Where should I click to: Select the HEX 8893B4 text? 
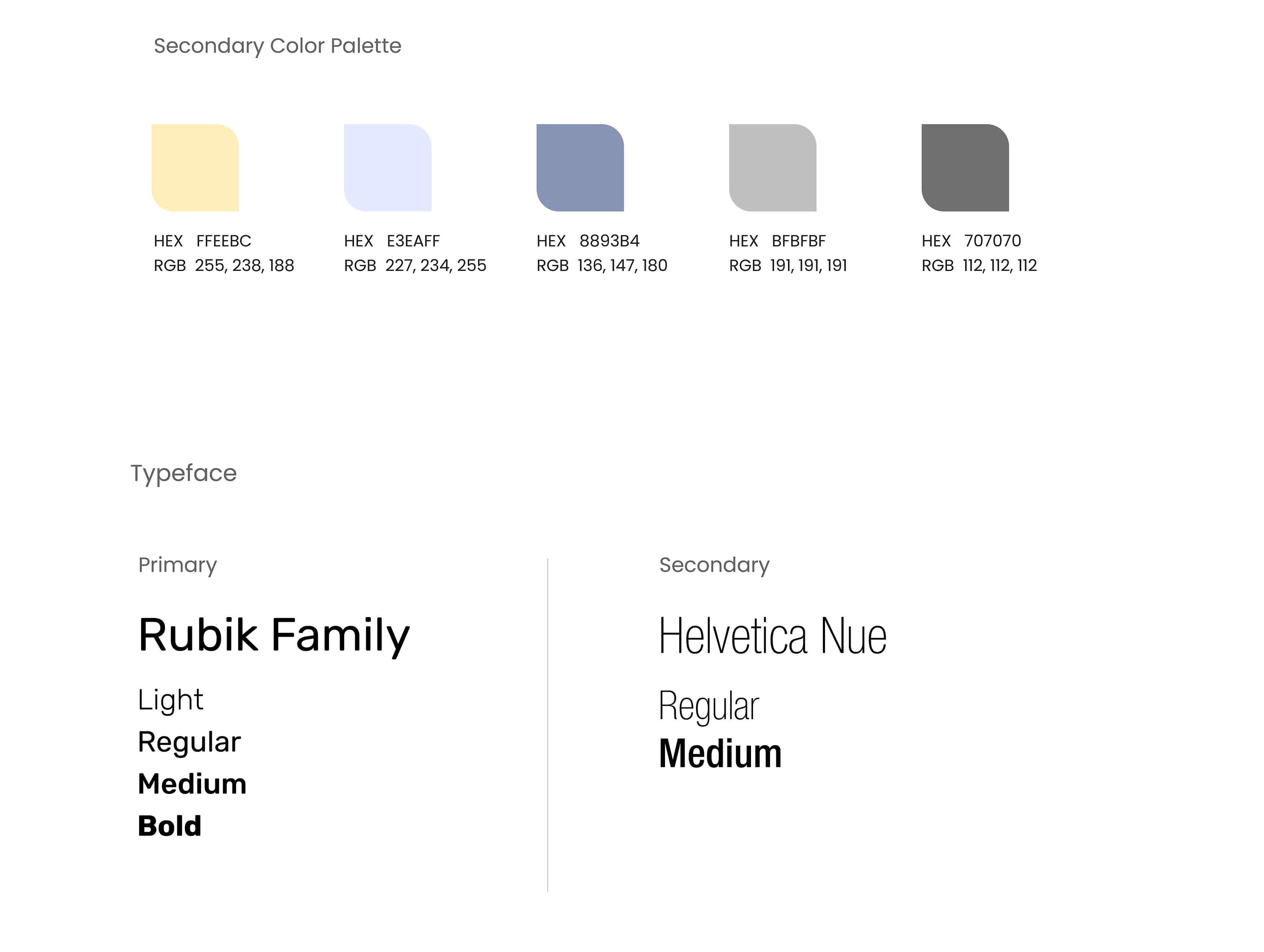click(588, 241)
